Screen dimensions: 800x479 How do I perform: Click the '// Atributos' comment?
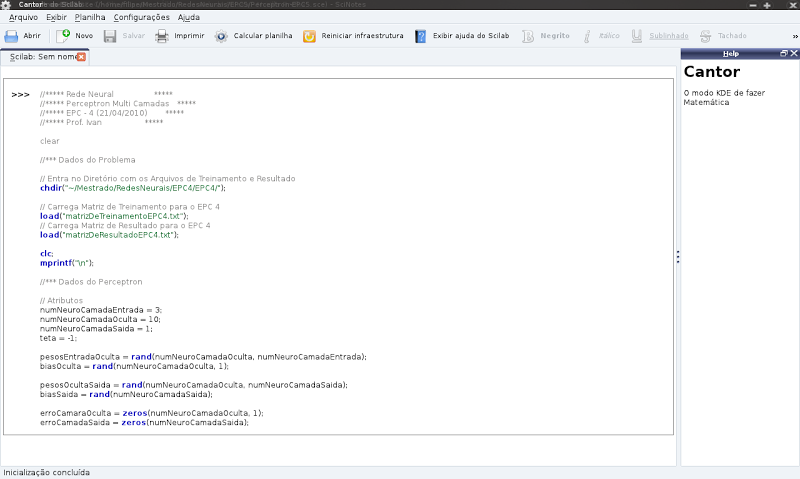(x=61, y=300)
